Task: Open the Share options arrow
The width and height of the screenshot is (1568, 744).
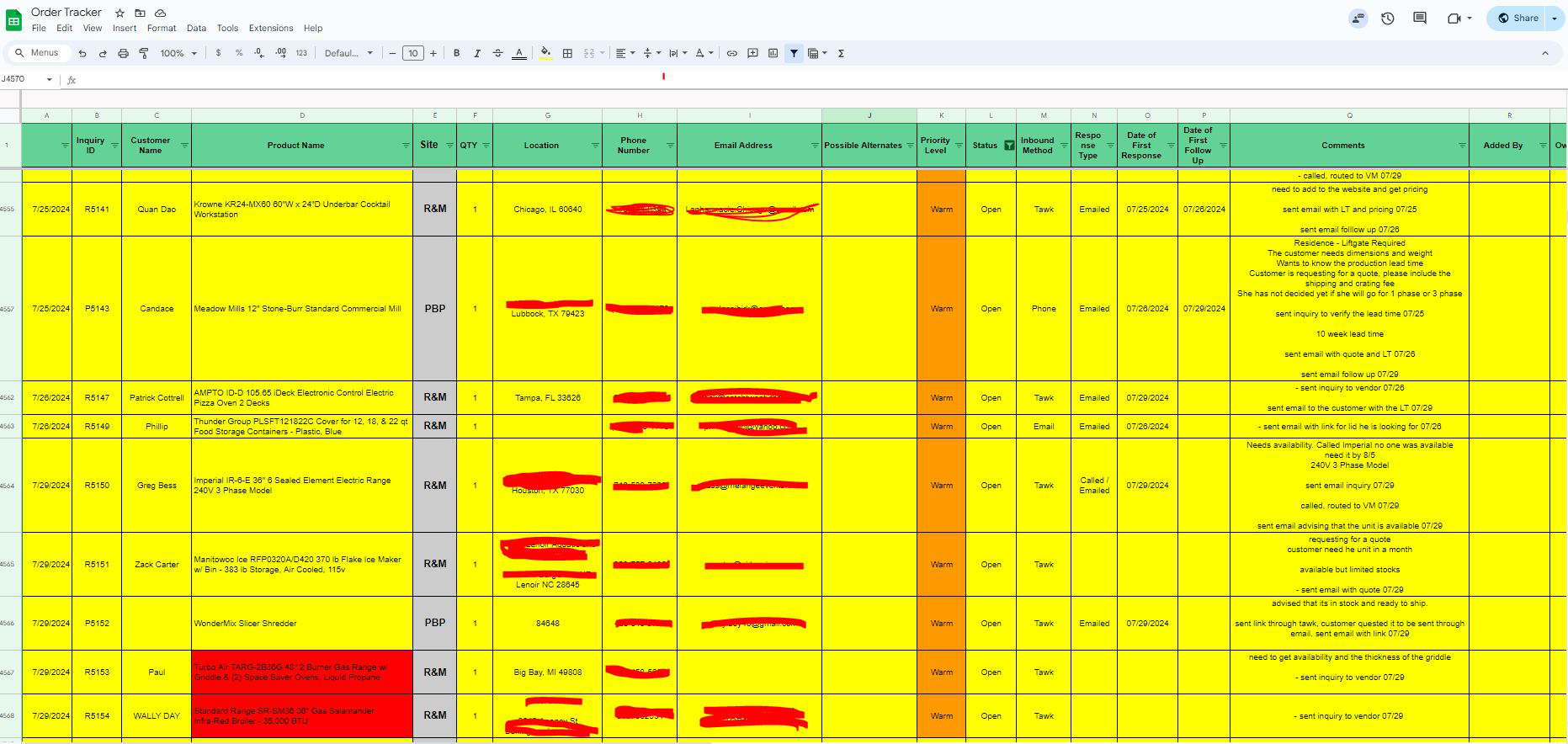Action: [1555, 18]
